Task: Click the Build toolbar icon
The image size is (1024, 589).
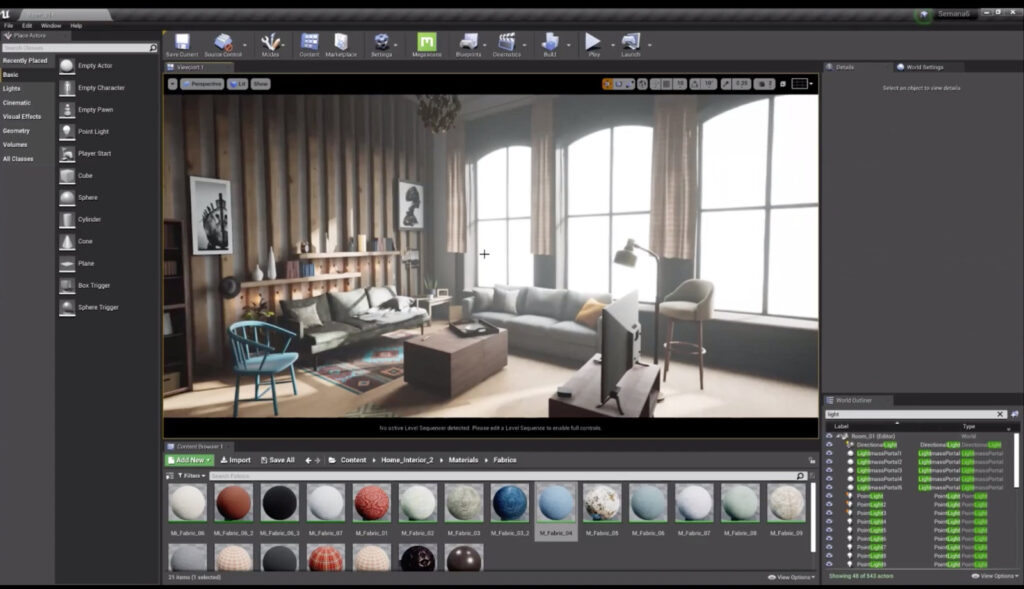Action: click(x=550, y=42)
